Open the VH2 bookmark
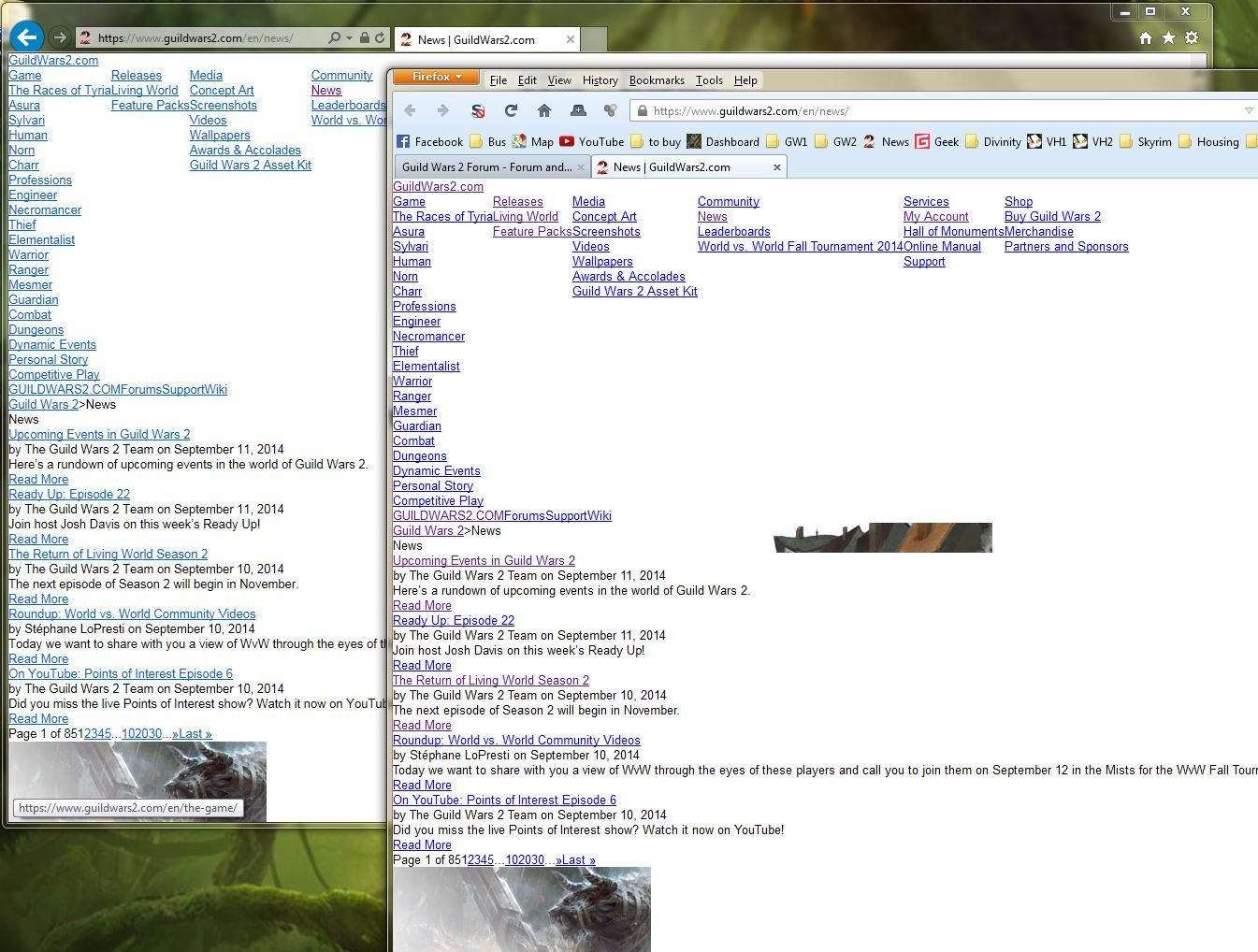 click(x=1092, y=142)
